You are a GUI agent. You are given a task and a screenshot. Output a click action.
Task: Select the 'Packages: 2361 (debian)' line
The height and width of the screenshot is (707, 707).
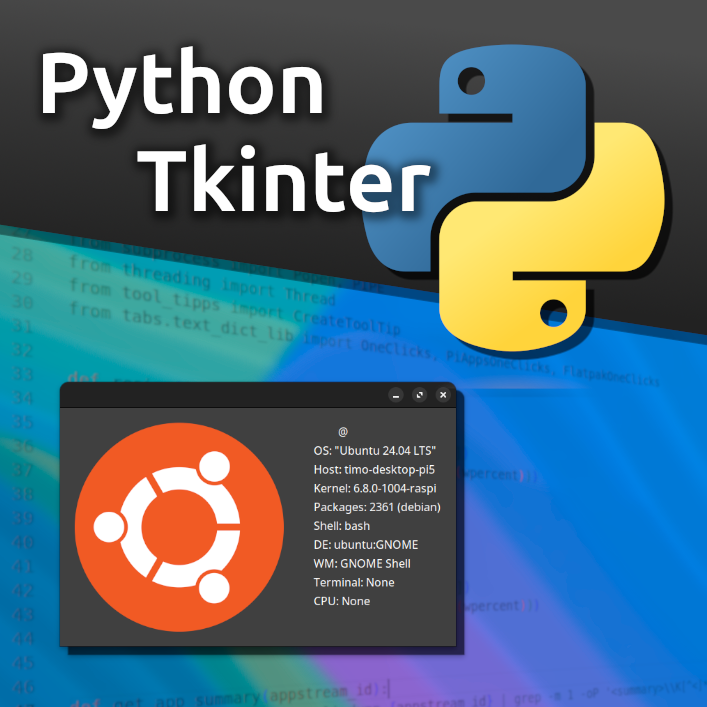coord(377,507)
